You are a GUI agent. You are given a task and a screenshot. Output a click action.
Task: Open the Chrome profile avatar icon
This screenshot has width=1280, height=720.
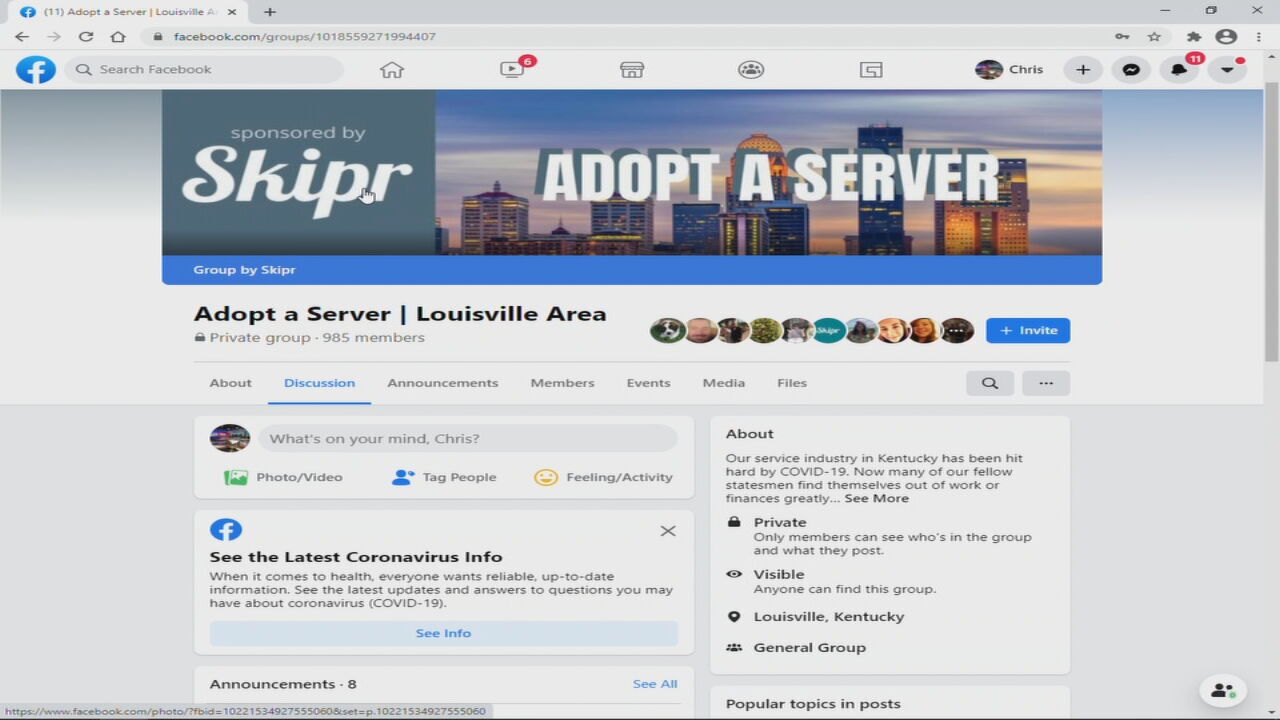tap(1226, 36)
